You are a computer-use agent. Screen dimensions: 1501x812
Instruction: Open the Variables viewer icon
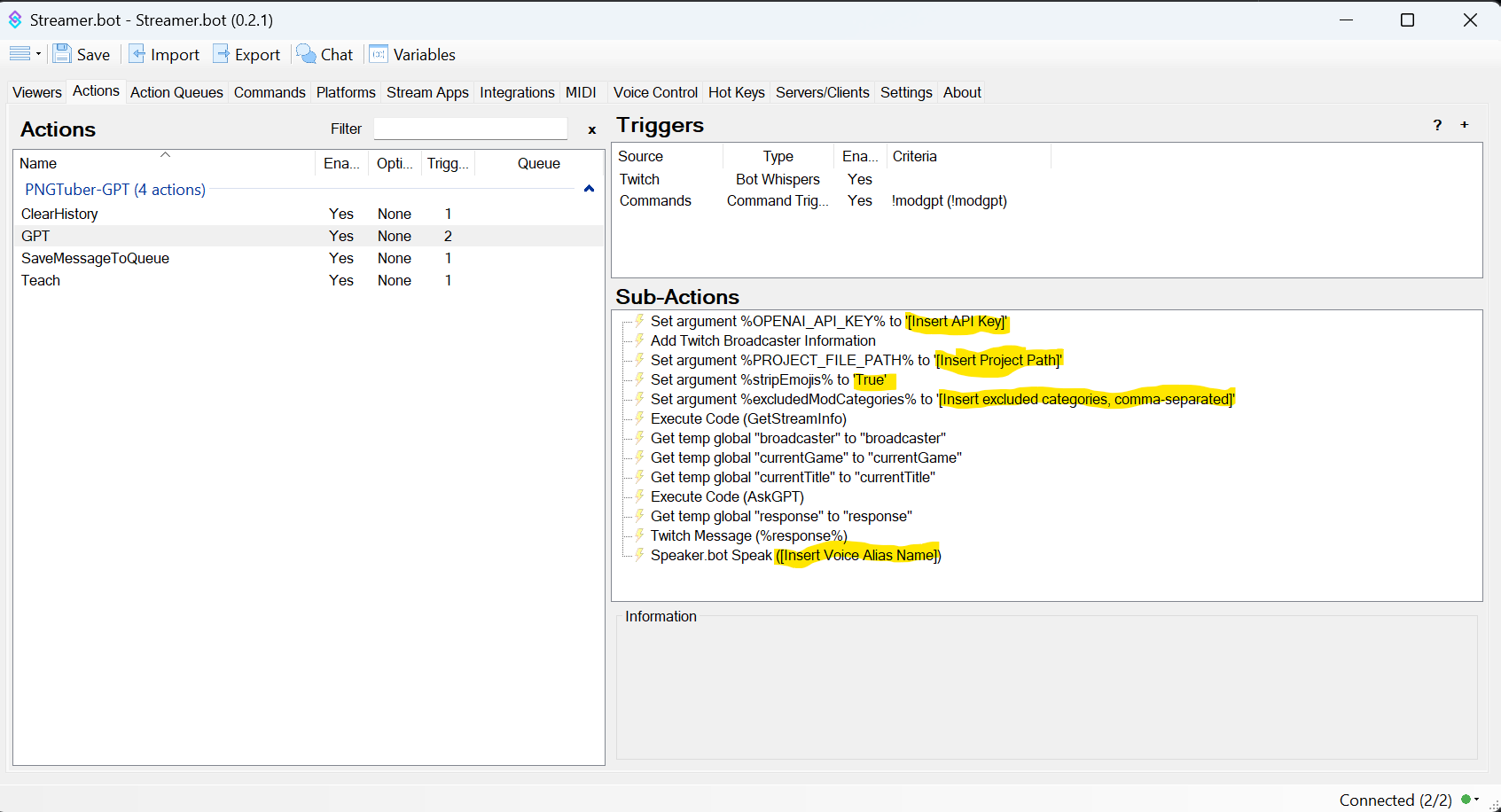pos(379,54)
